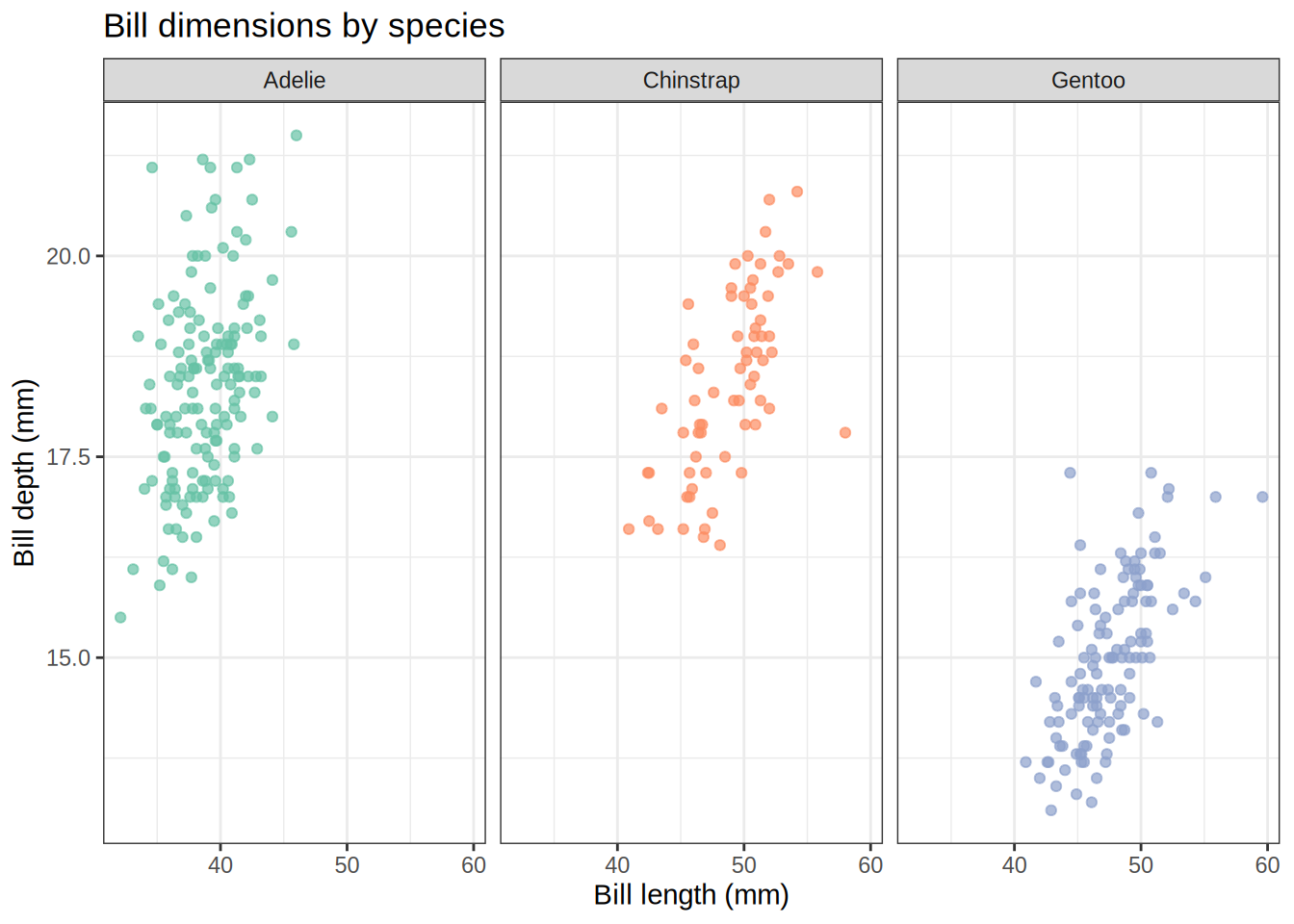This screenshot has height=924, width=1294.
Task: Click the chart title "Bill dimensions by species"
Action: coord(303,26)
